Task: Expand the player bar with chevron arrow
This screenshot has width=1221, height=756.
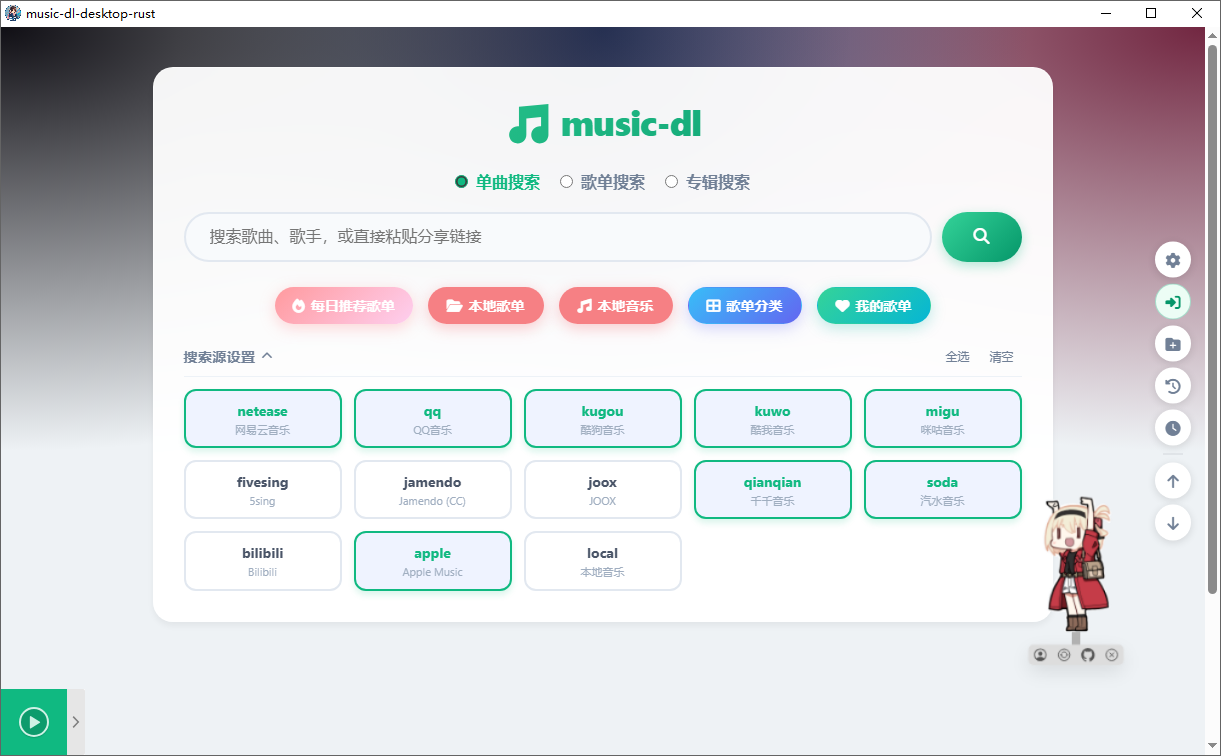Action: (x=76, y=722)
